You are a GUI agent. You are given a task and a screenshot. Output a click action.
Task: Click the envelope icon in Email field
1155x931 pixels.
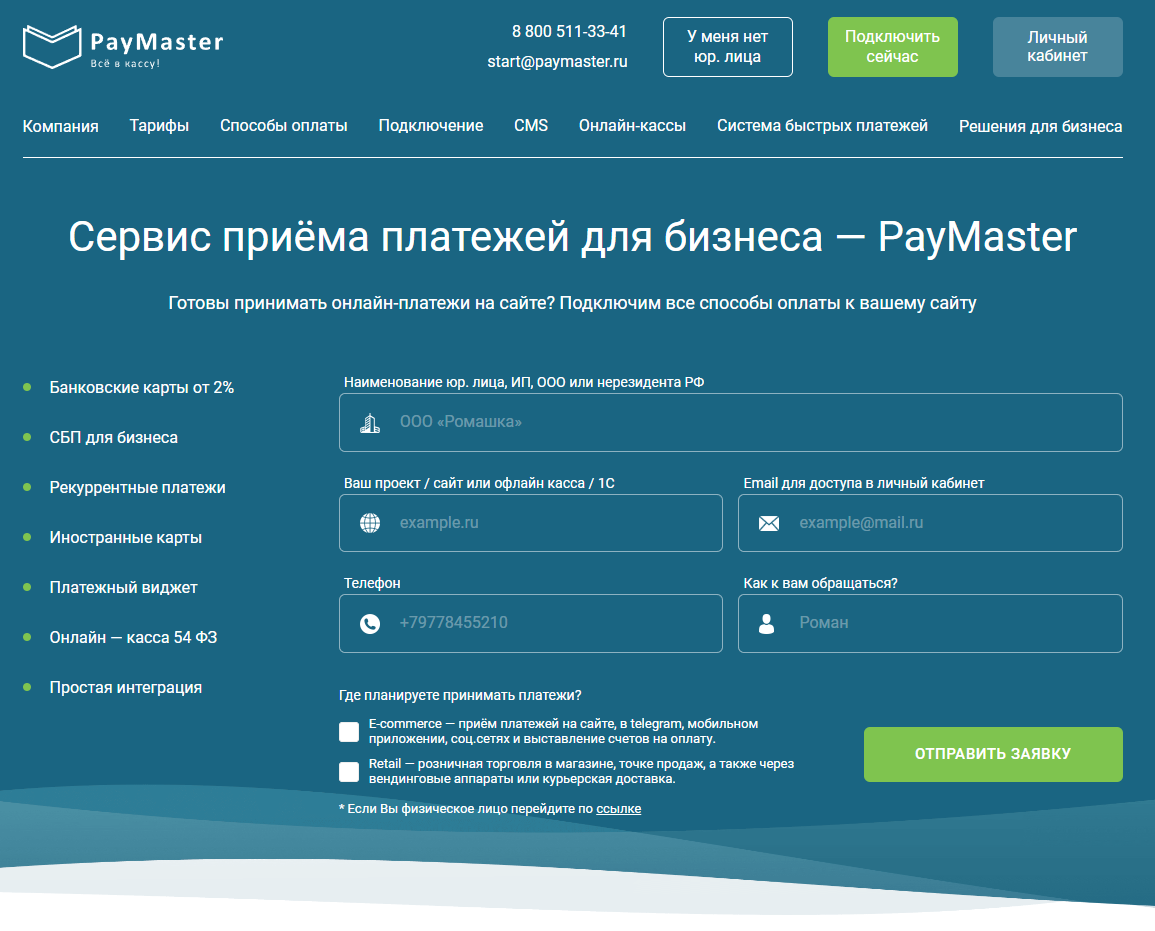coord(769,522)
